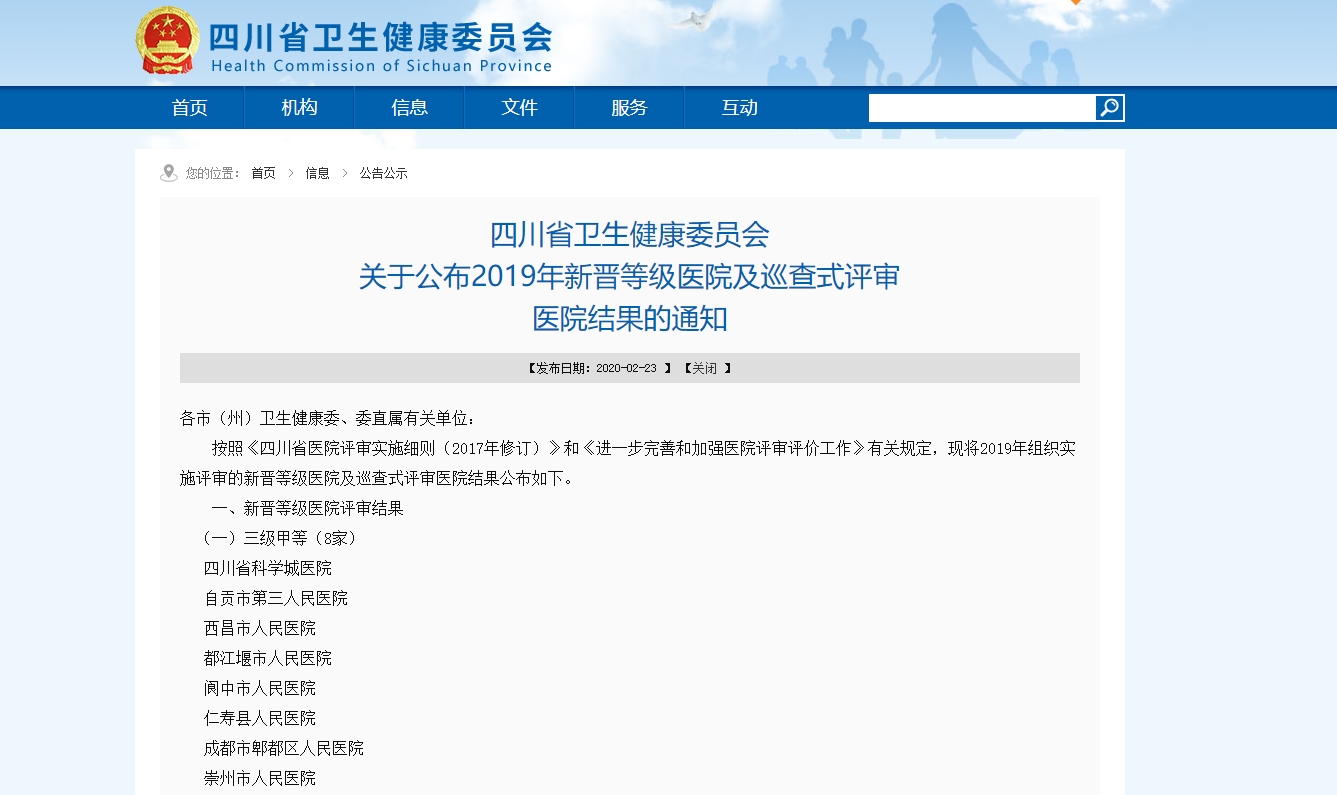Open the 首页 item in blue navigation bar
This screenshot has width=1337, height=795.
189,108
